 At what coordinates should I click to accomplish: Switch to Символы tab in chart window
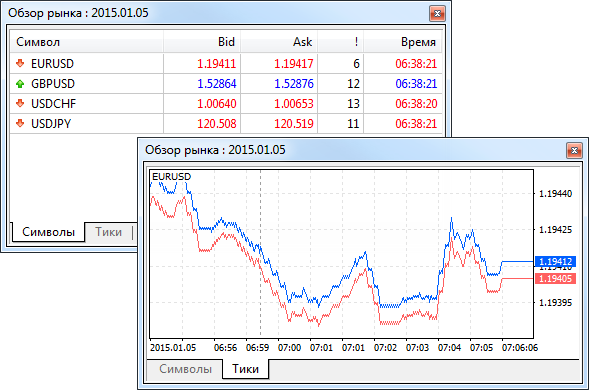point(185,369)
